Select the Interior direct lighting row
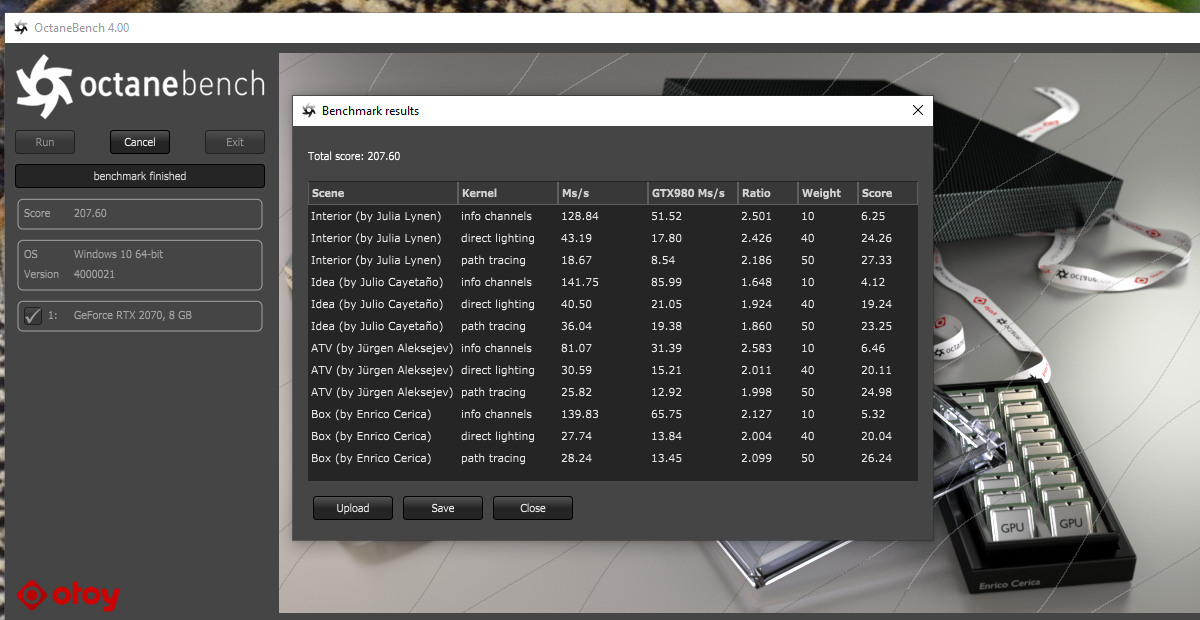Image resolution: width=1200 pixels, height=620 pixels. tap(613, 238)
